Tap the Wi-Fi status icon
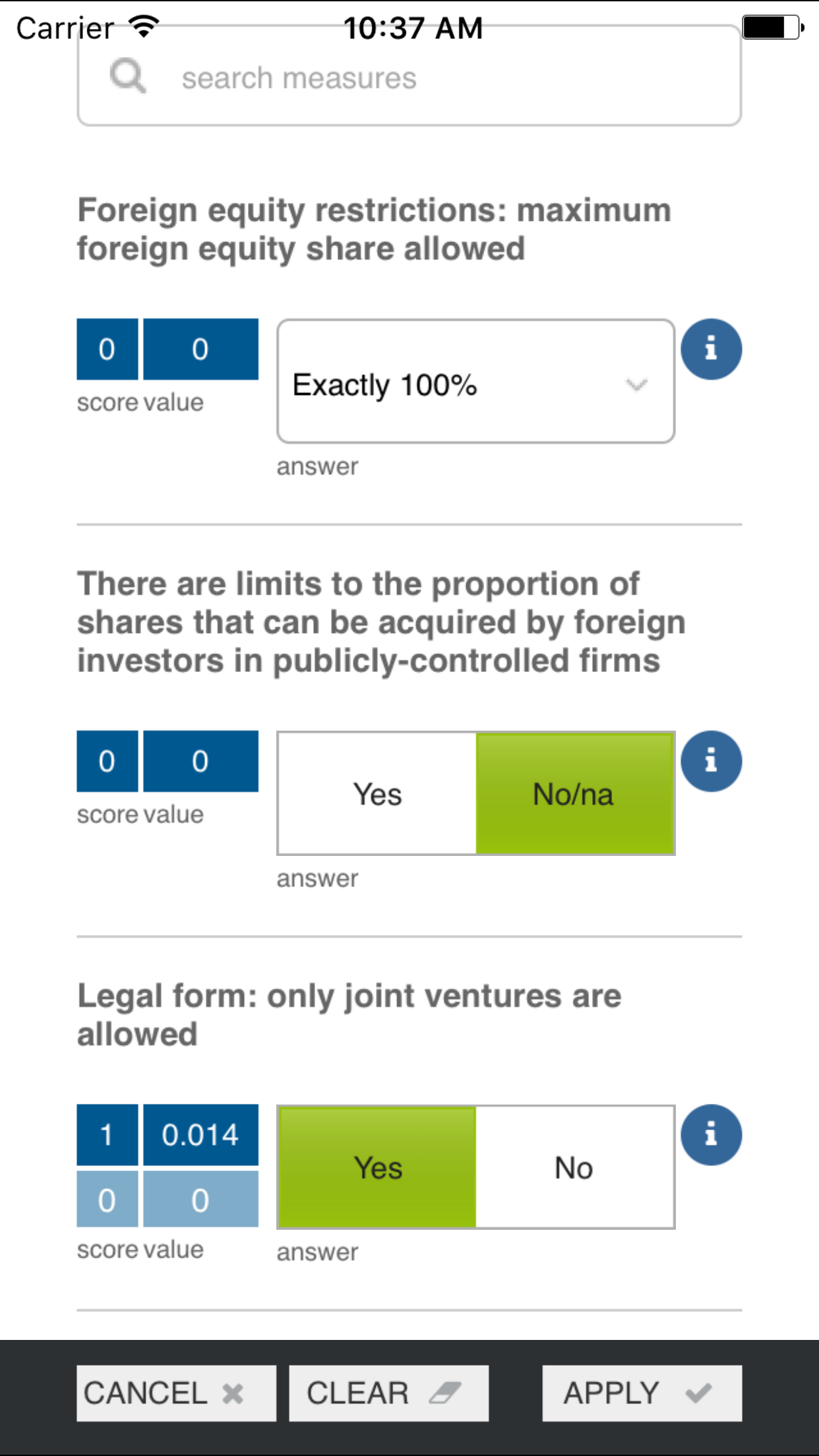The image size is (819, 1456). tap(144, 26)
